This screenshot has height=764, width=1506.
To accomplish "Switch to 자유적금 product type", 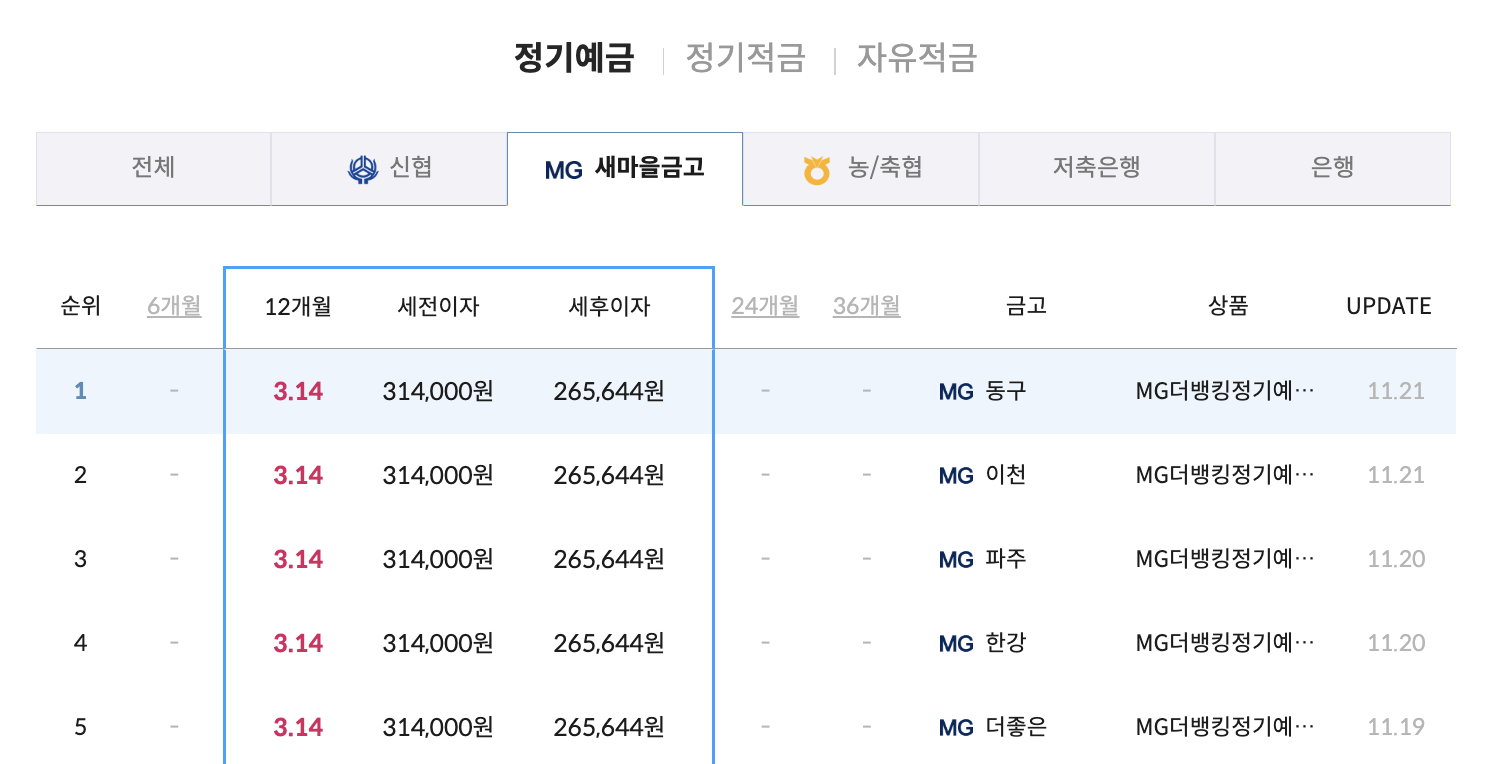I will coord(916,57).
